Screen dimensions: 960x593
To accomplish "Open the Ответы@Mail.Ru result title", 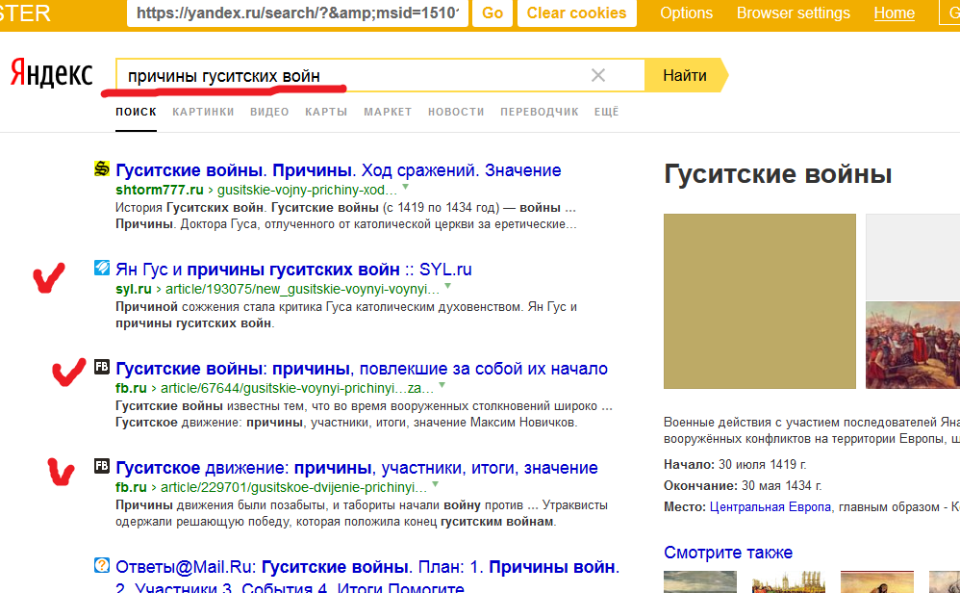I will (x=367, y=576).
